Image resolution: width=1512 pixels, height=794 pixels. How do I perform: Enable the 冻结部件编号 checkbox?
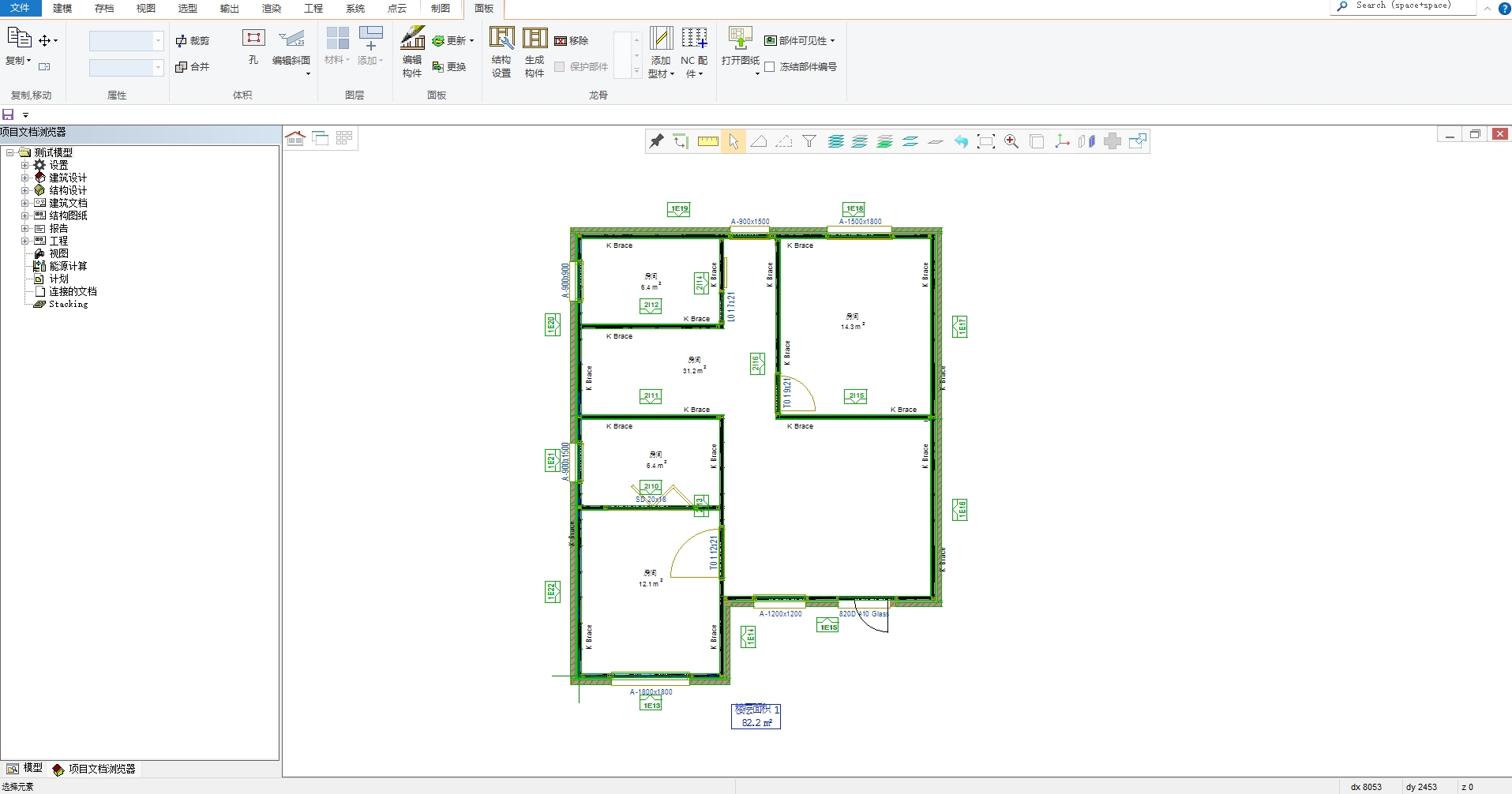(770, 67)
